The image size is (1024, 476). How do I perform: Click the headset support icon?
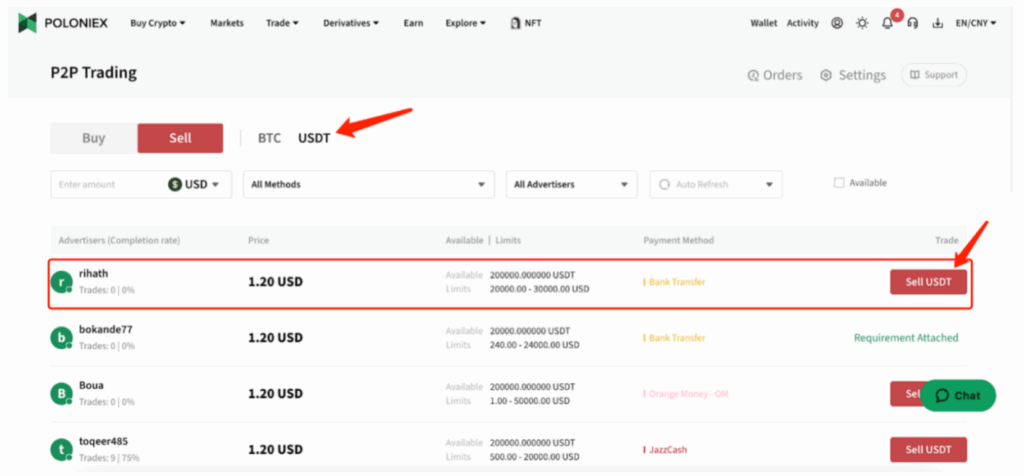(x=912, y=23)
